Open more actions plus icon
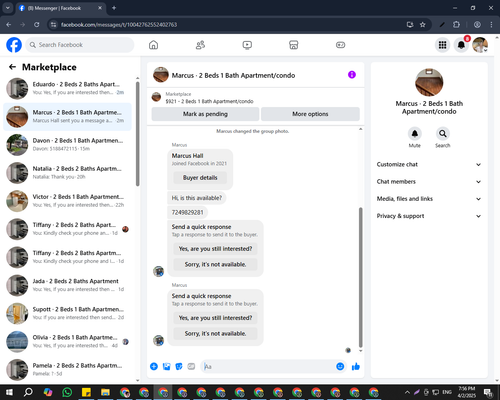The height and width of the screenshot is (400, 500). (154, 367)
